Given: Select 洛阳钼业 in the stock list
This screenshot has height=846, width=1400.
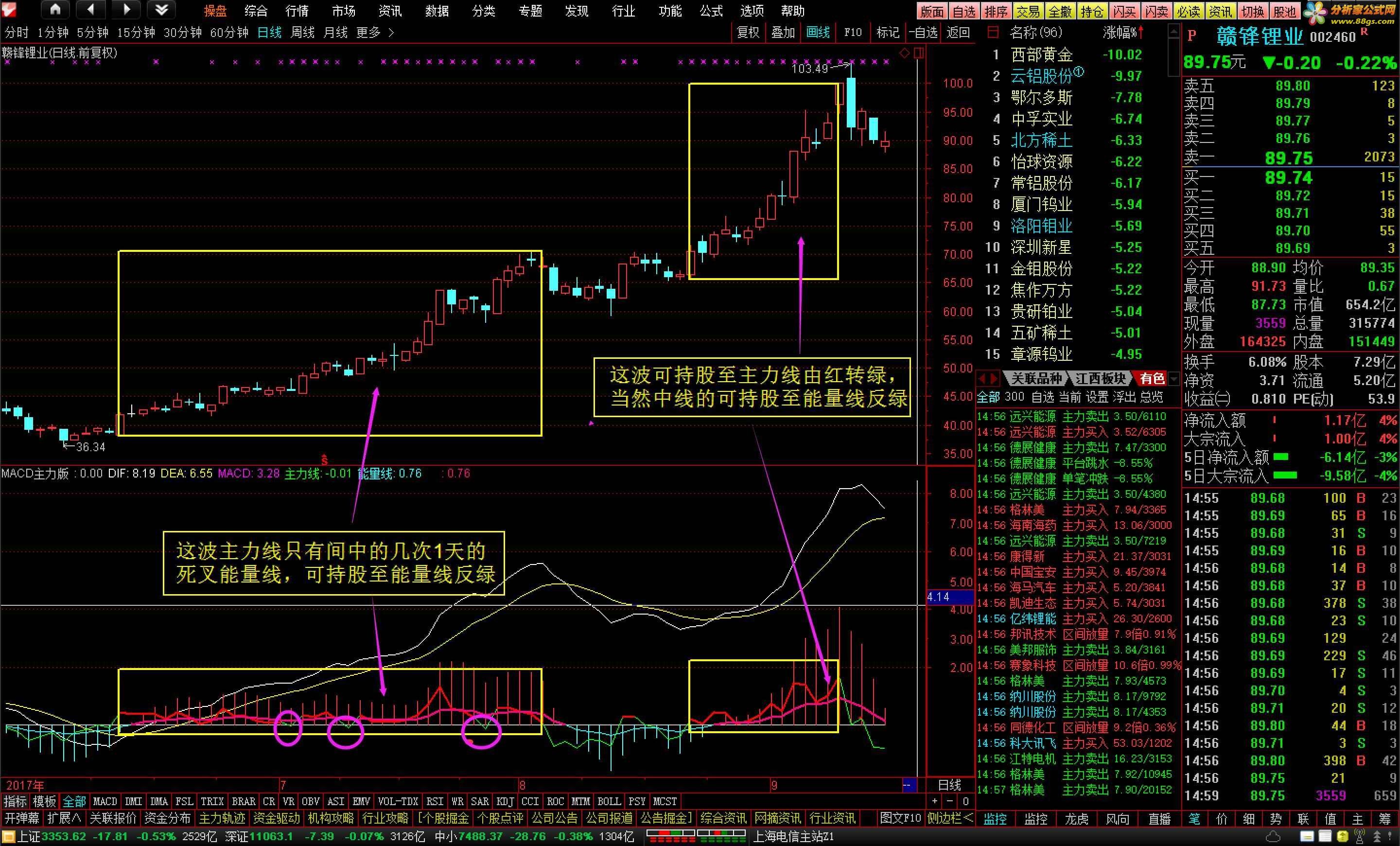Looking at the screenshot, I should coord(1041,226).
